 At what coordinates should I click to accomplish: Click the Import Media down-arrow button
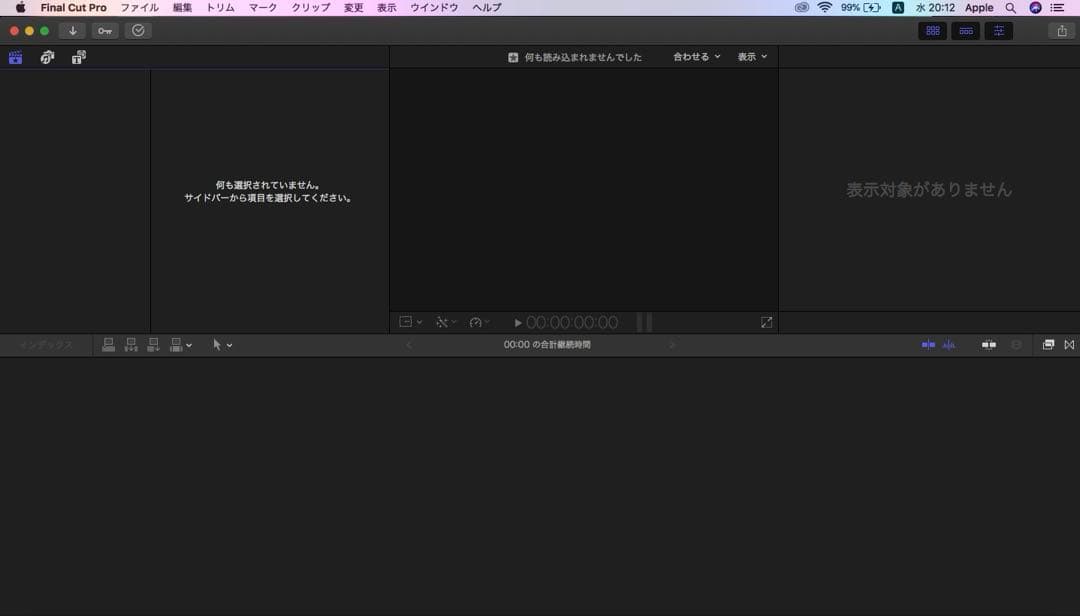[72, 31]
